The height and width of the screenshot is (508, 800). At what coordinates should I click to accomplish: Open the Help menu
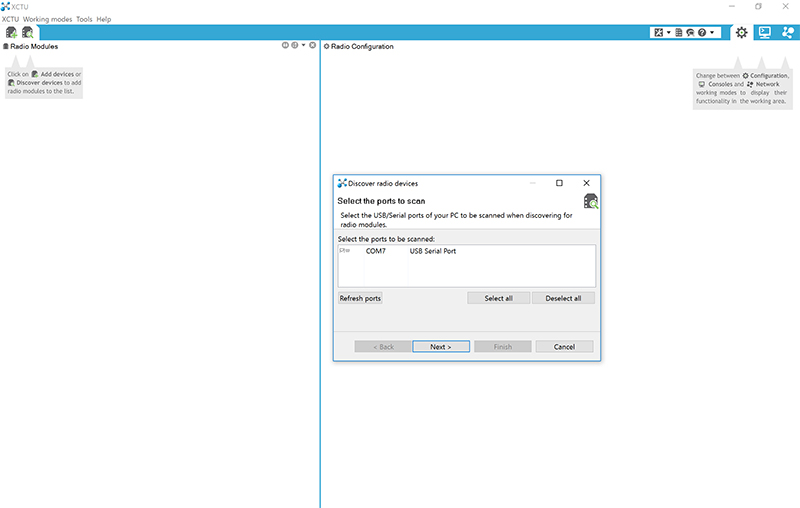coord(104,19)
